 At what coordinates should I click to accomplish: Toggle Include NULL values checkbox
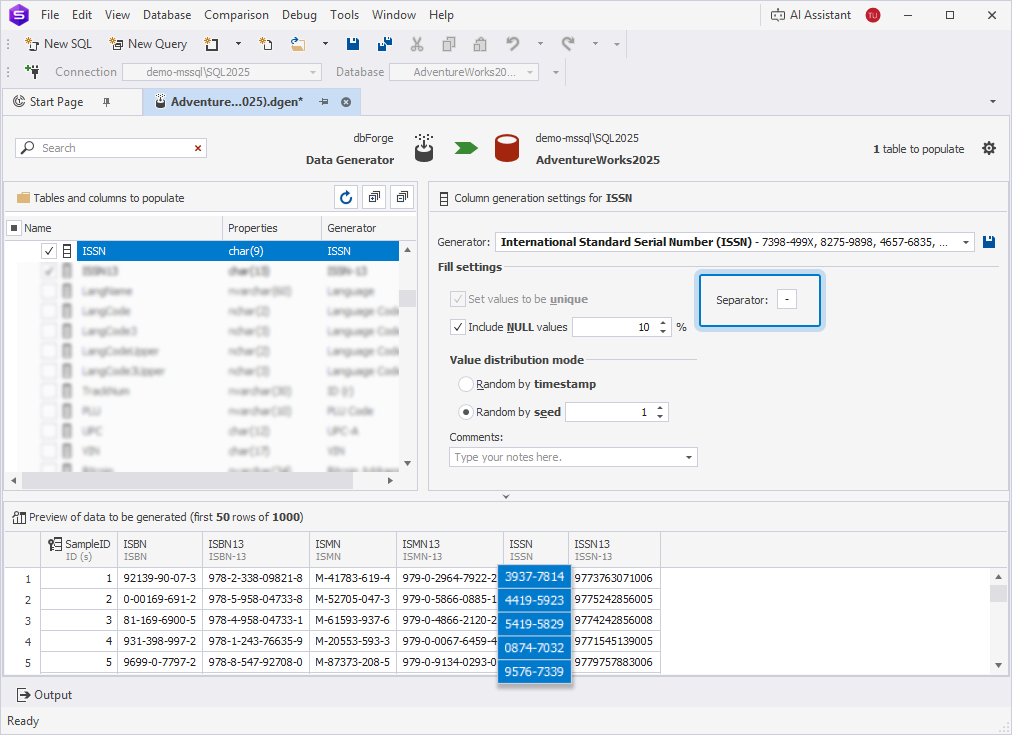tap(458, 327)
